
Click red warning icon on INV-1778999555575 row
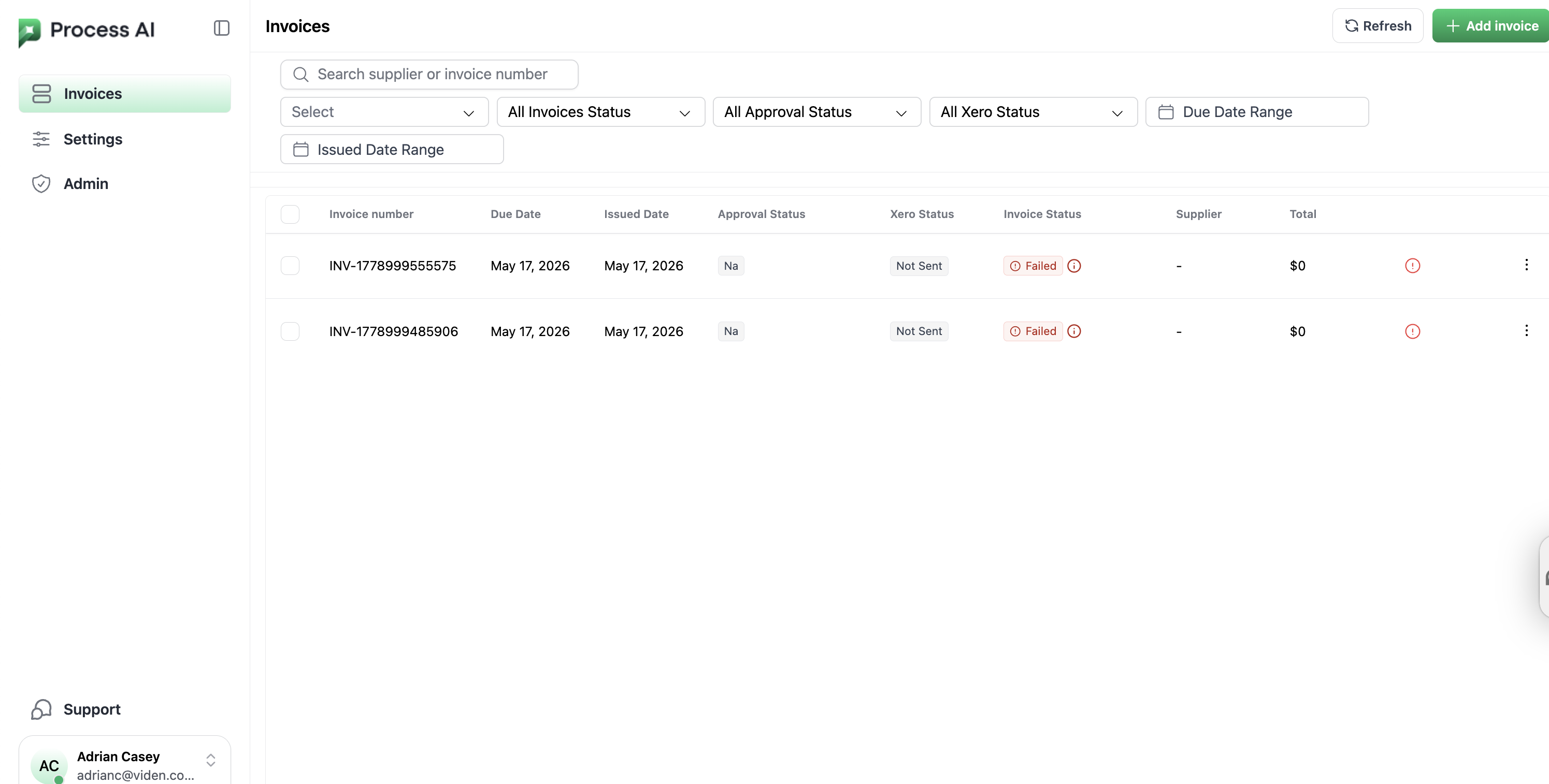click(x=1413, y=266)
